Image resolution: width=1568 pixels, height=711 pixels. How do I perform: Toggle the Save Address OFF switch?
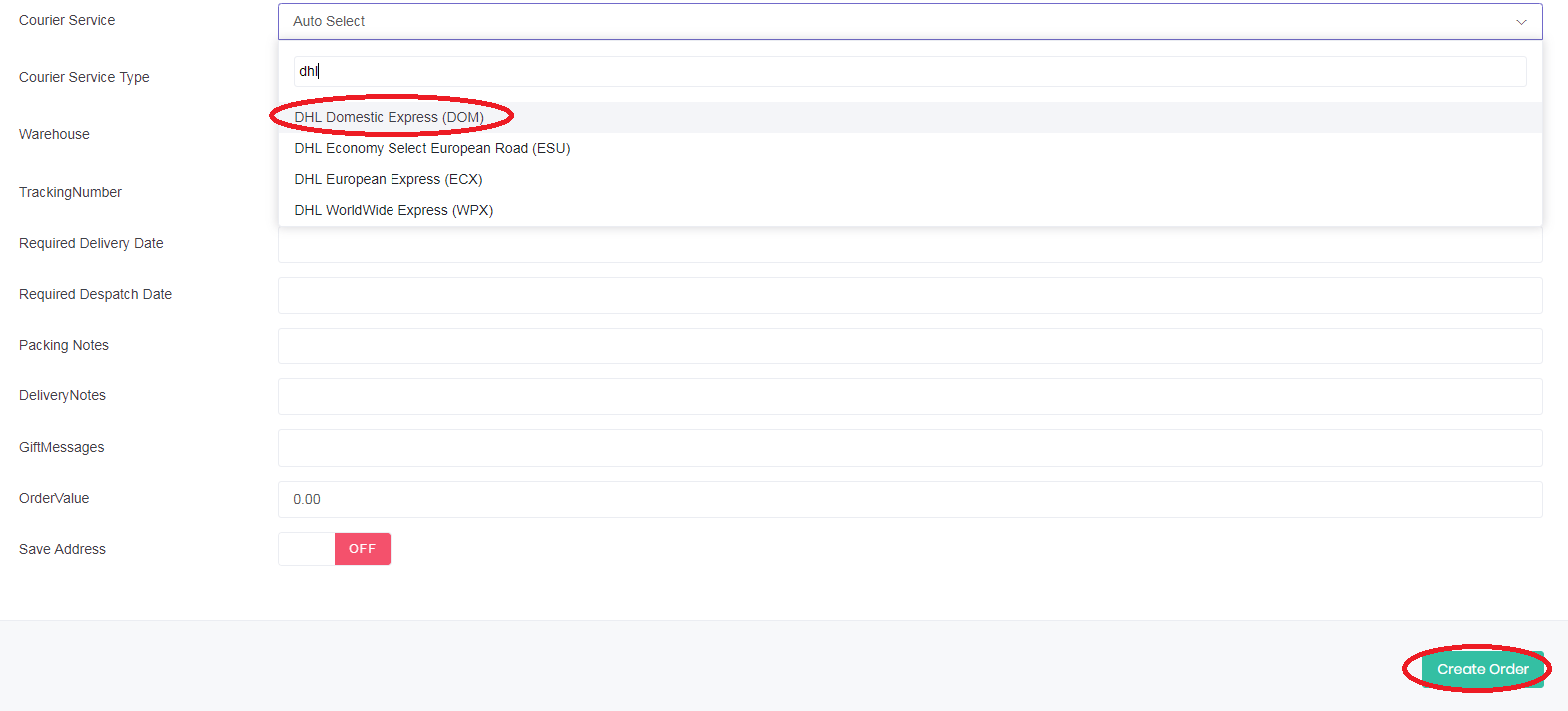point(335,549)
